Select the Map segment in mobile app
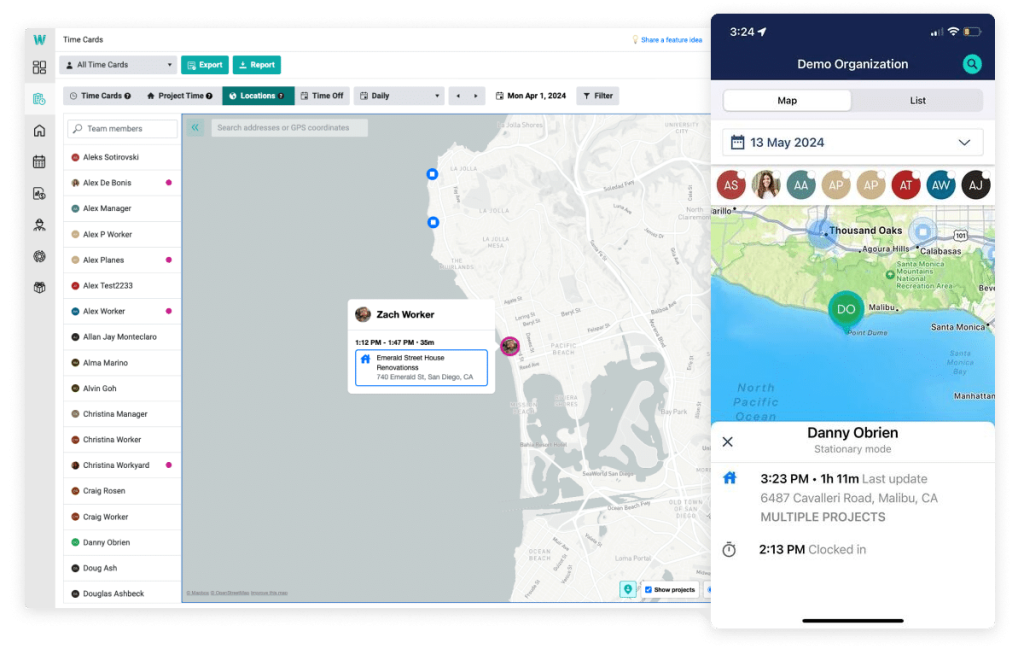Screen dimensions: 1024x649 pos(787,101)
